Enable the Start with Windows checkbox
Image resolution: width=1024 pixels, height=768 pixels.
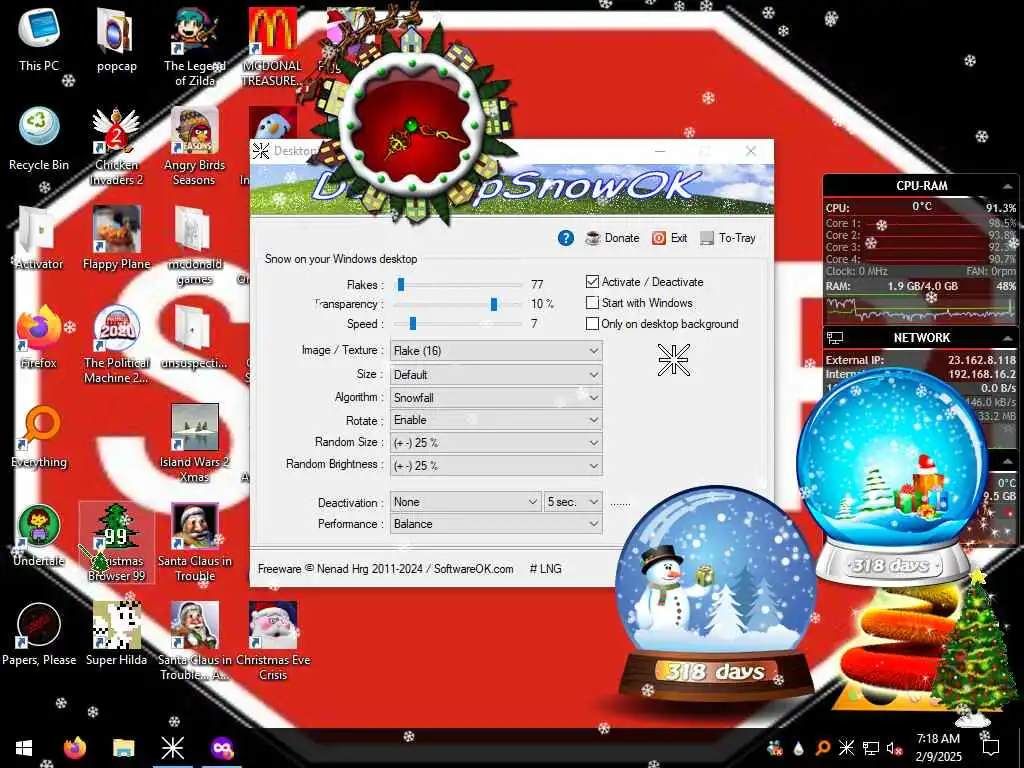coord(592,302)
